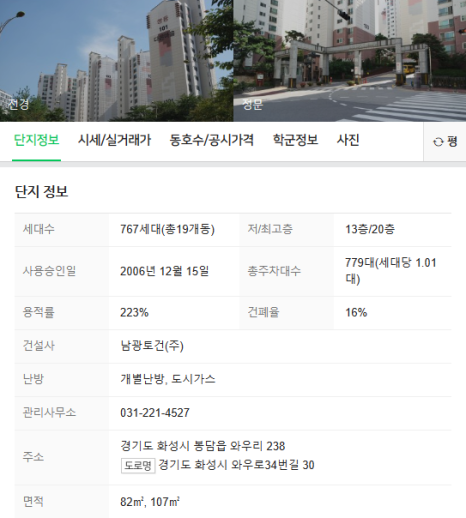466x518 pixels.
Task: Click road address 경기도 화성시 와우로34번길 30
Action: [236, 465]
